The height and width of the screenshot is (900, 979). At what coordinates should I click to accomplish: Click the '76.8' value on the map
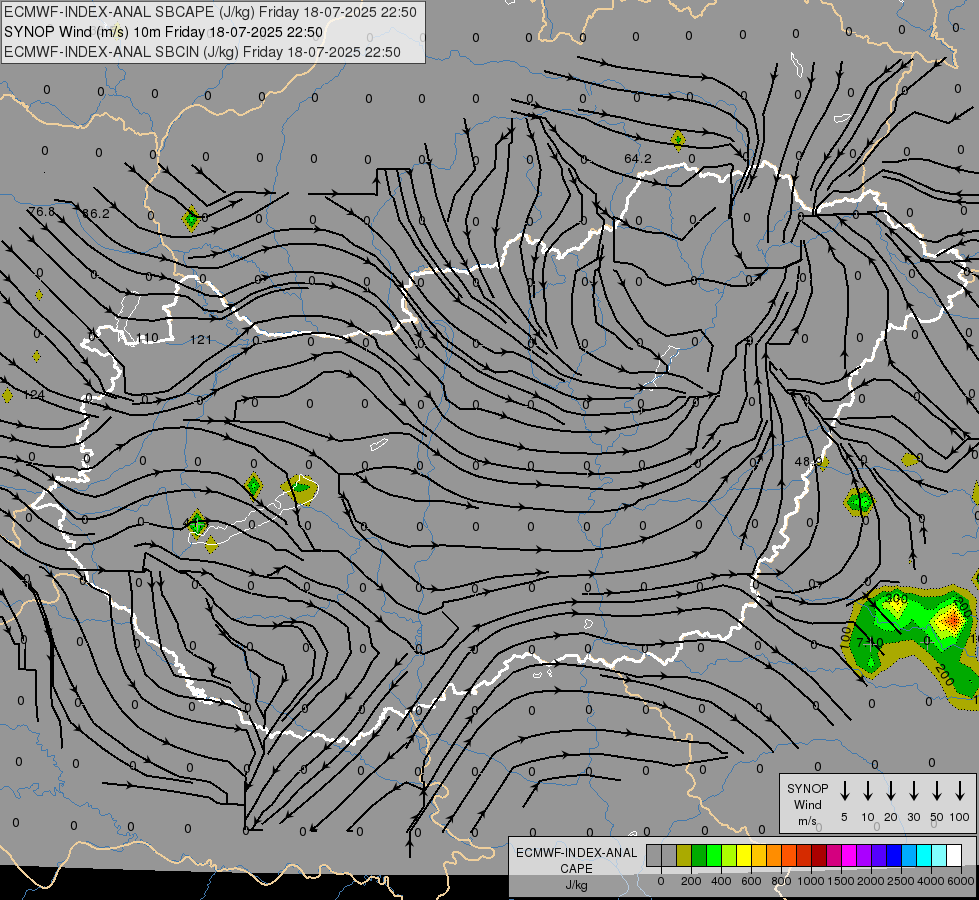(x=42, y=211)
